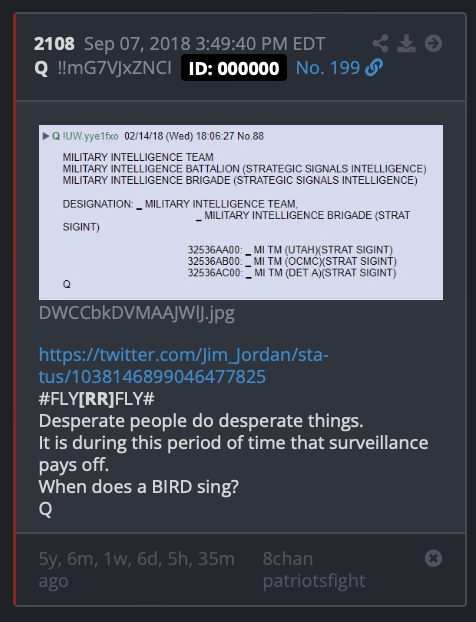The height and width of the screenshot is (622, 476).
Task: Click the ID: 000000 badge
Action: click(234, 68)
